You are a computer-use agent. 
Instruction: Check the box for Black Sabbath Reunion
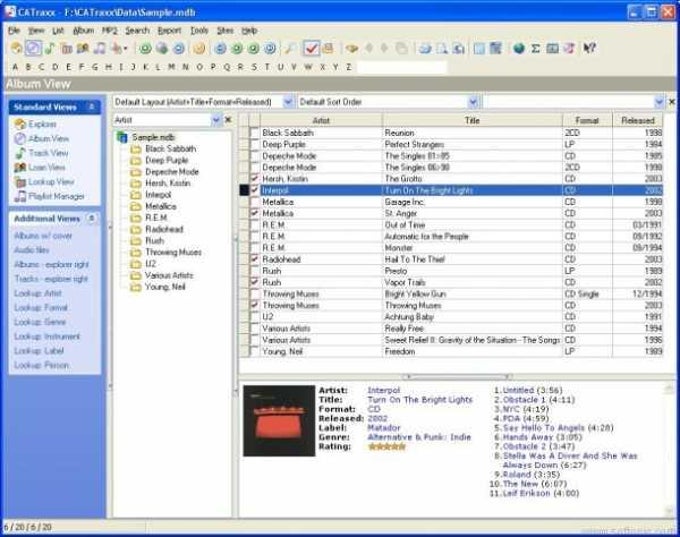(x=255, y=133)
